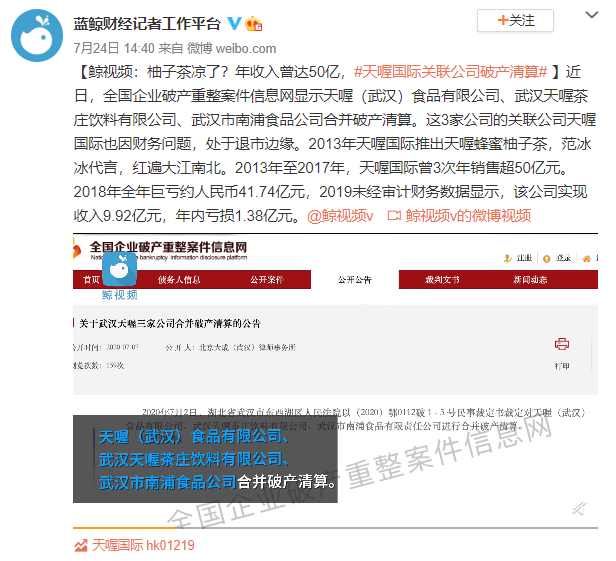Expand the post options chevron
Viewport: 616px width, 561px height.
(592, 15)
